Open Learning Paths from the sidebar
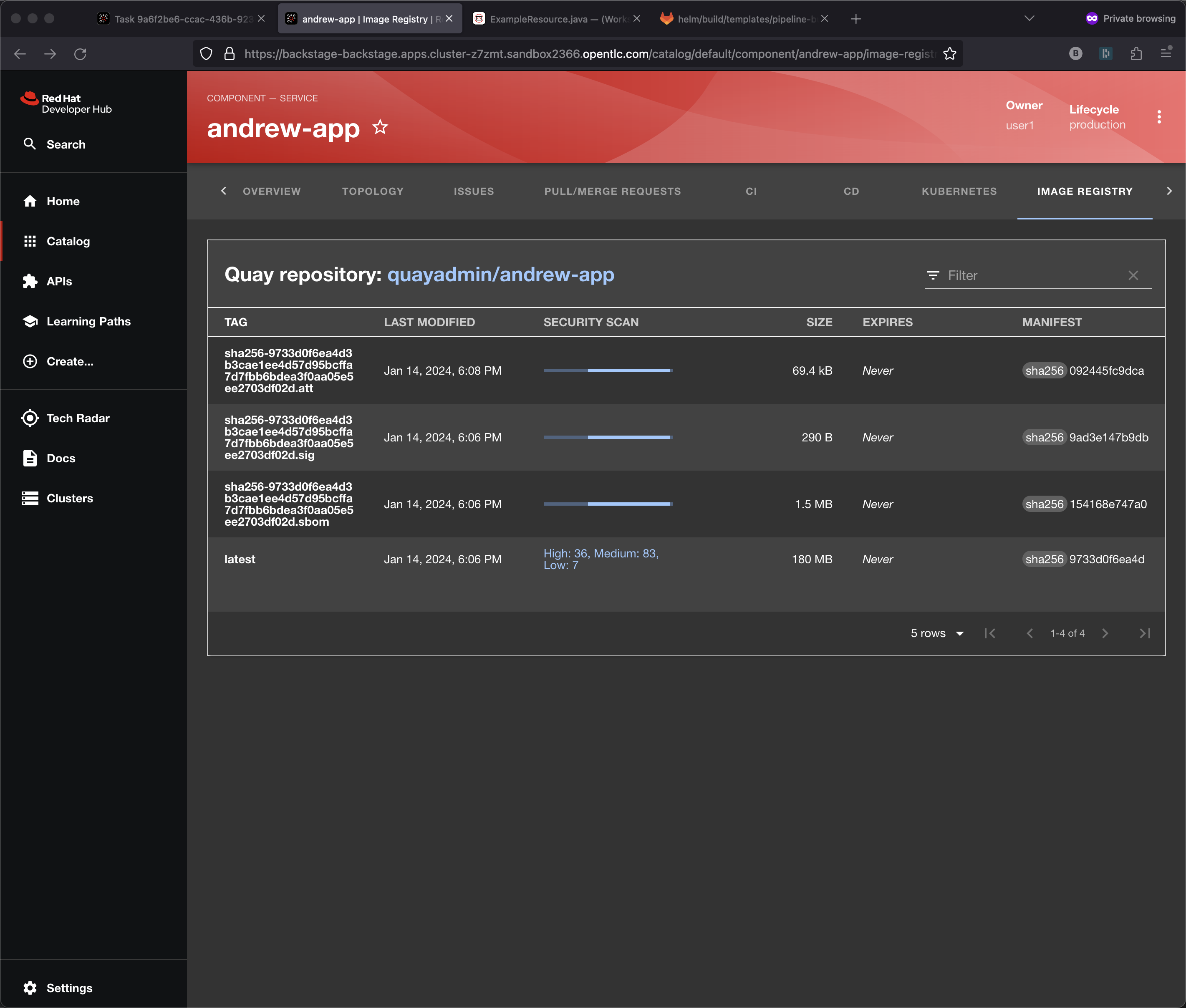The image size is (1186, 1008). (88, 321)
